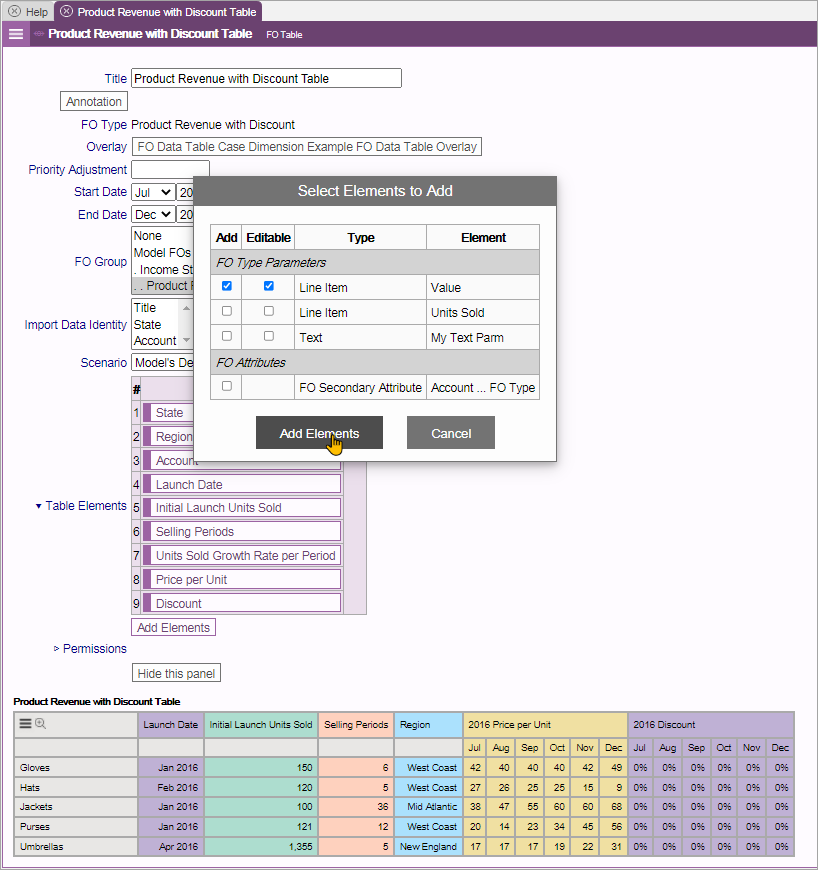The image size is (818, 870).
Task: Select Selling Periods table element
Action: [241, 532]
